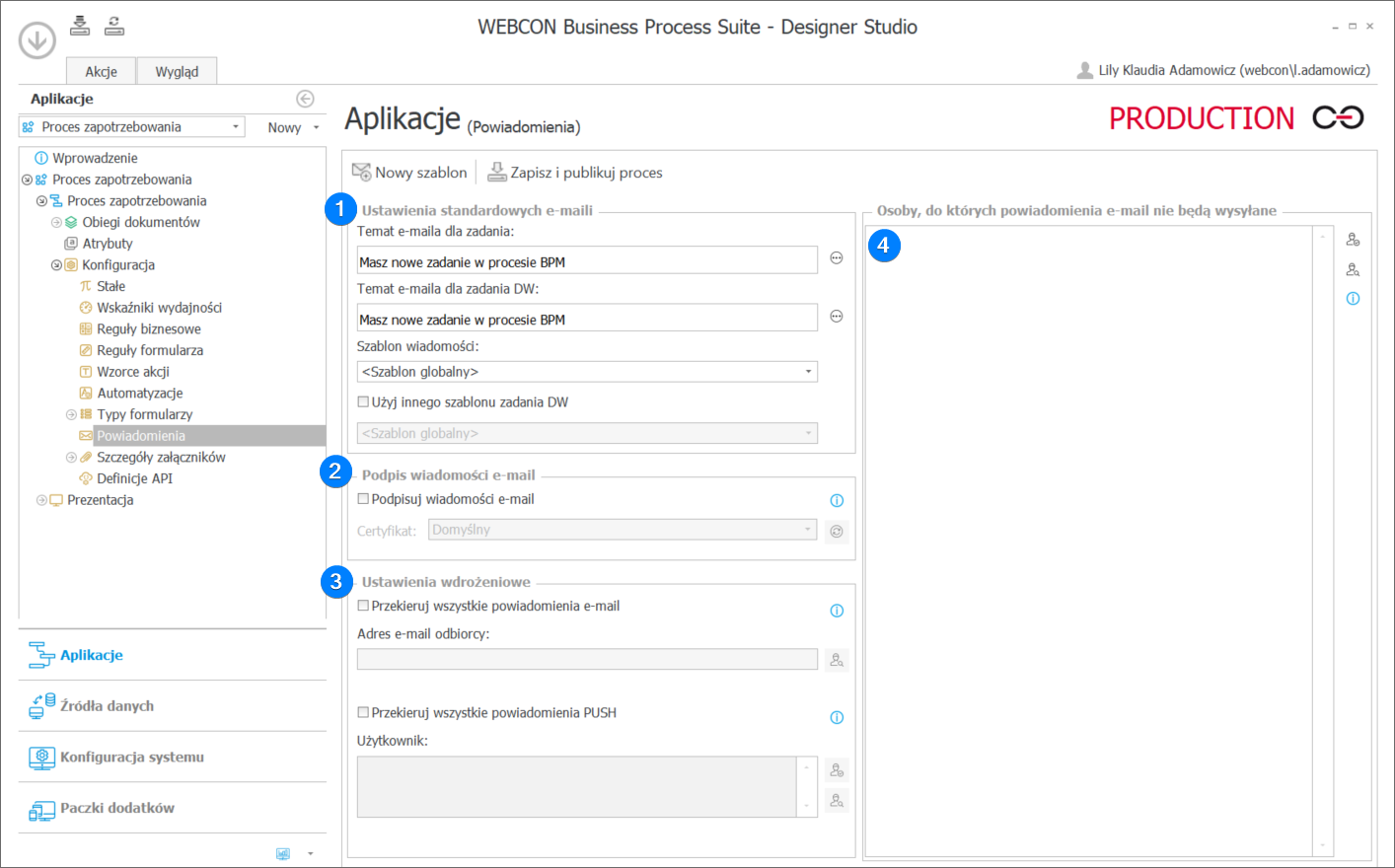Click the round download arrow application button

pos(37,40)
